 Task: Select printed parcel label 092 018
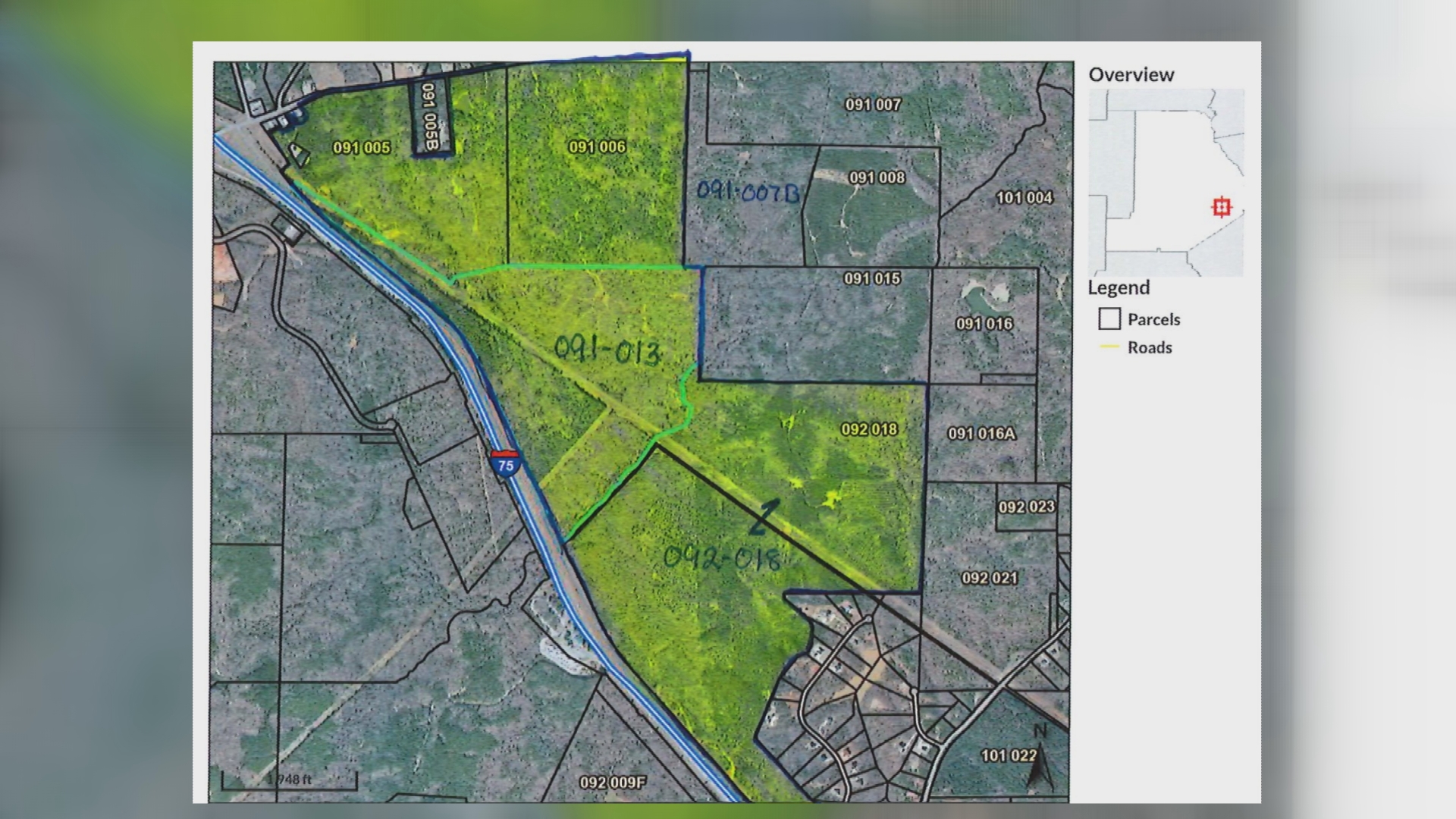(869, 429)
